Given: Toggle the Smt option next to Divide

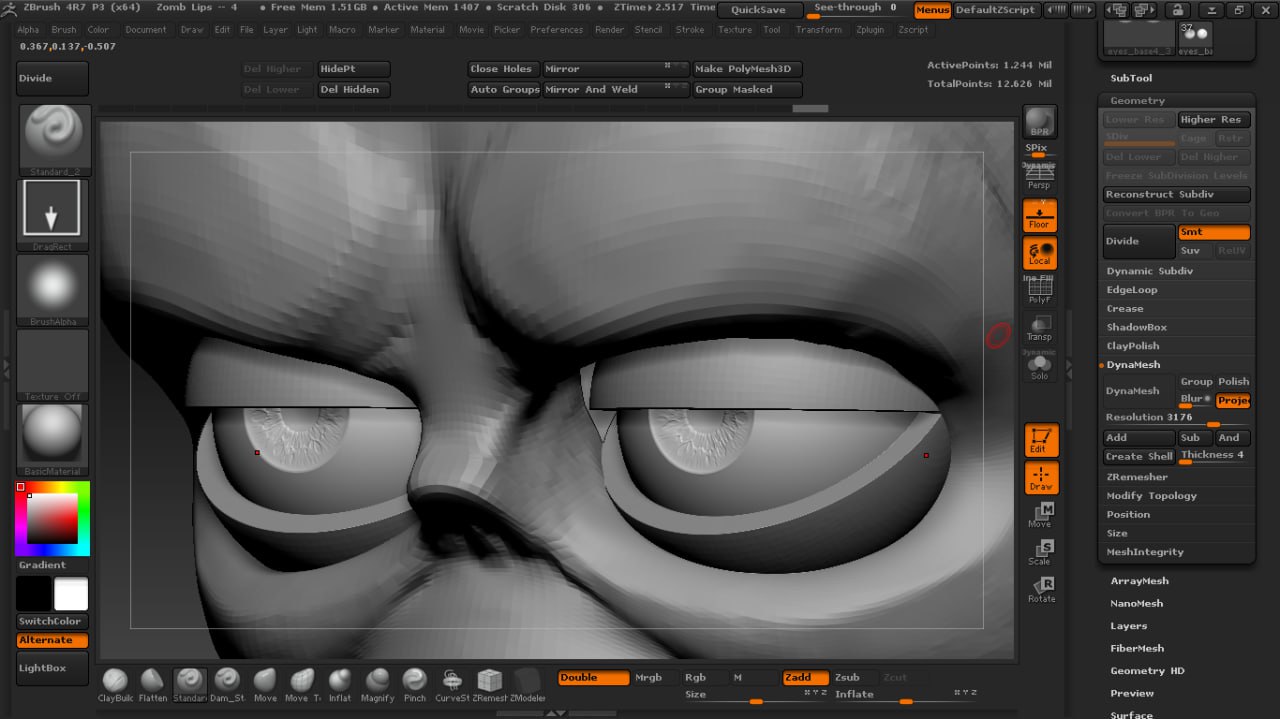Looking at the screenshot, I should (x=1214, y=232).
